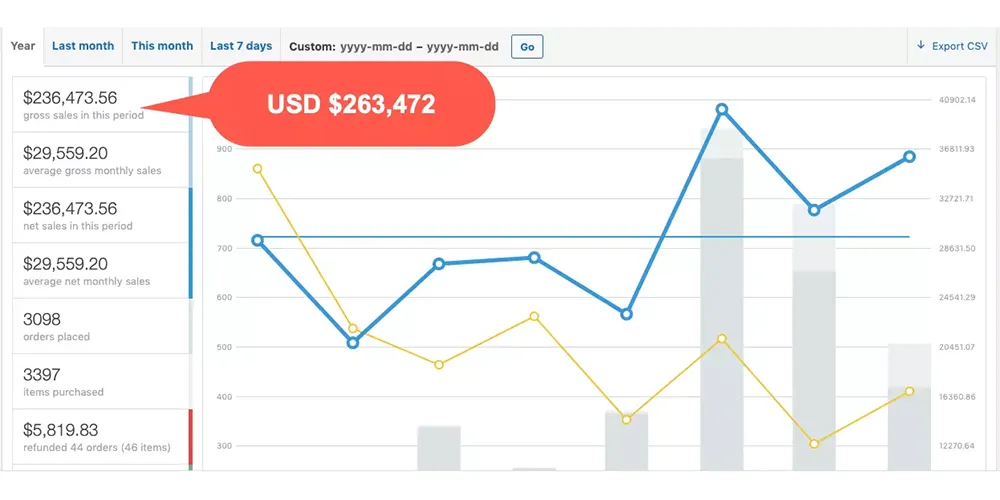
Task: Open the Year report tab
Action: click(23, 46)
